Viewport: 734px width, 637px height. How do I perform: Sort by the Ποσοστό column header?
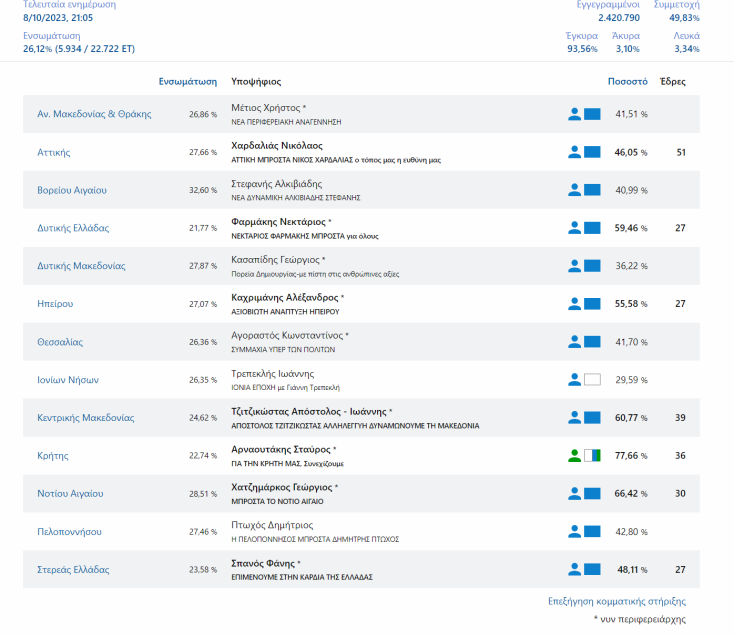coord(627,81)
